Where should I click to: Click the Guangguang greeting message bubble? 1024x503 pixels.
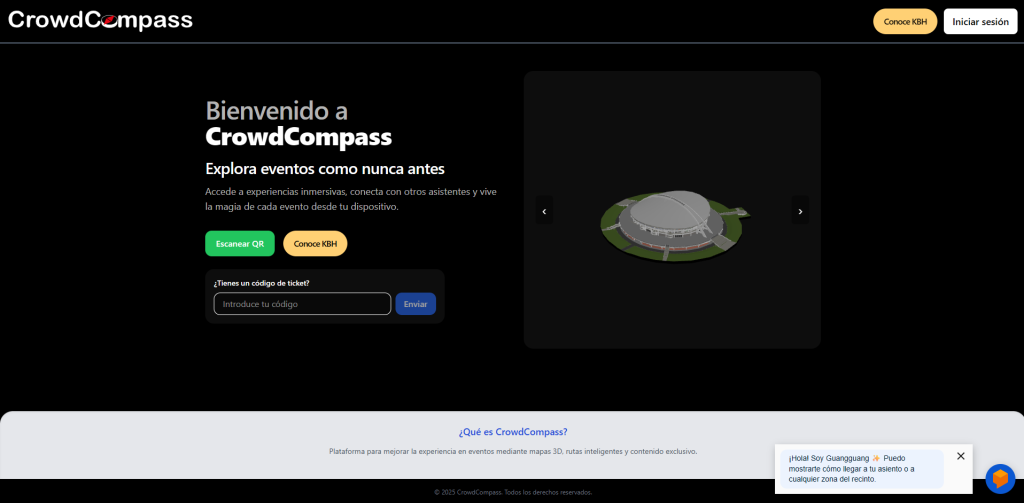click(x=861, y=469)
